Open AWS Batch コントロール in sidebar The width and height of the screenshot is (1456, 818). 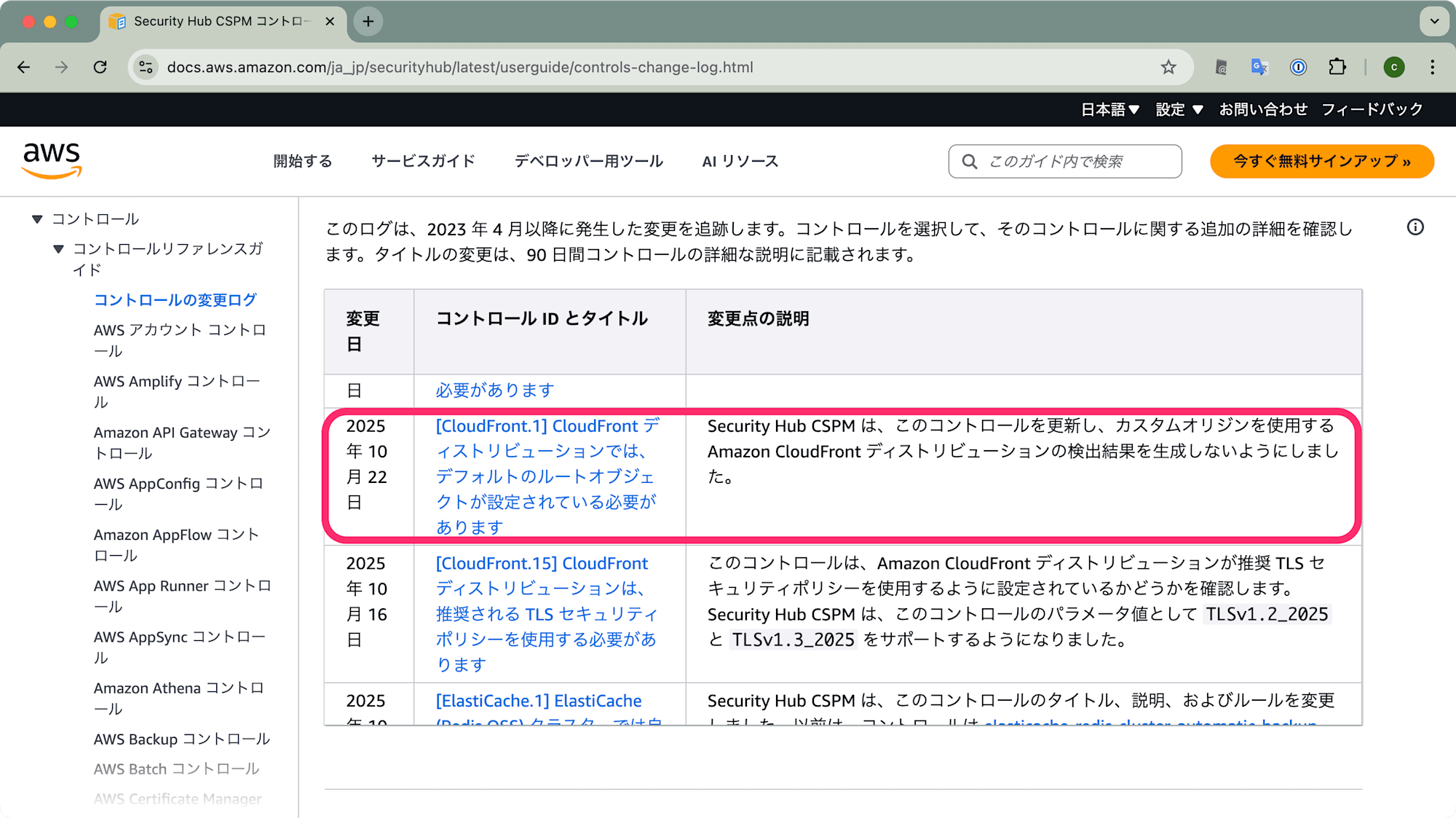coord(177,769)
